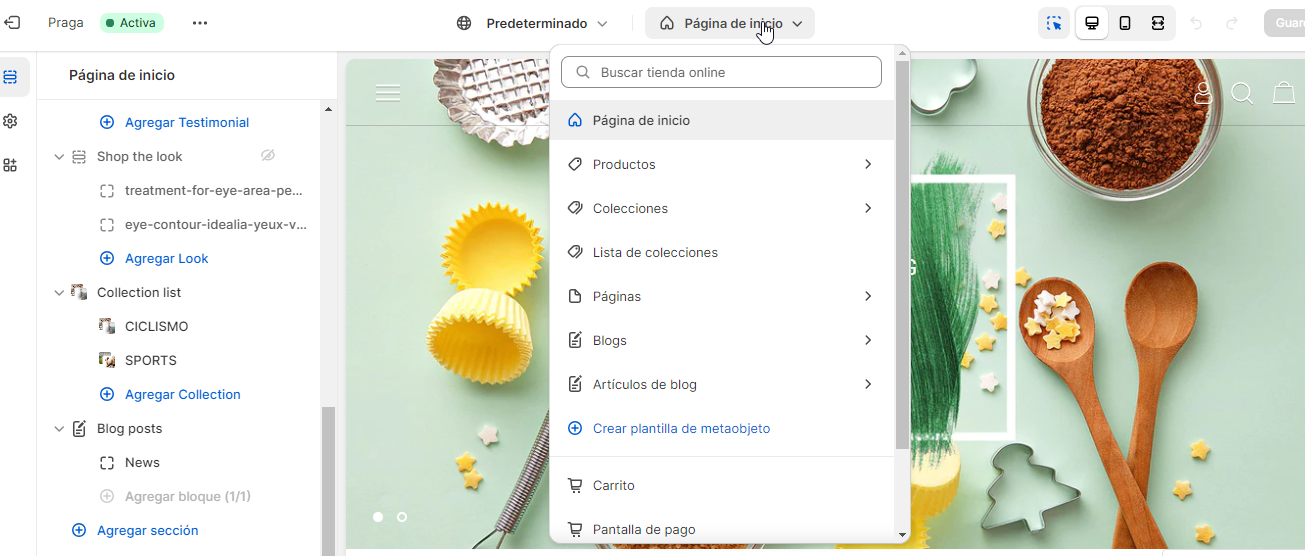Select first slideshow pagination dot
The height and width of the screenshot is (556, 1305).
pos(378,517)
